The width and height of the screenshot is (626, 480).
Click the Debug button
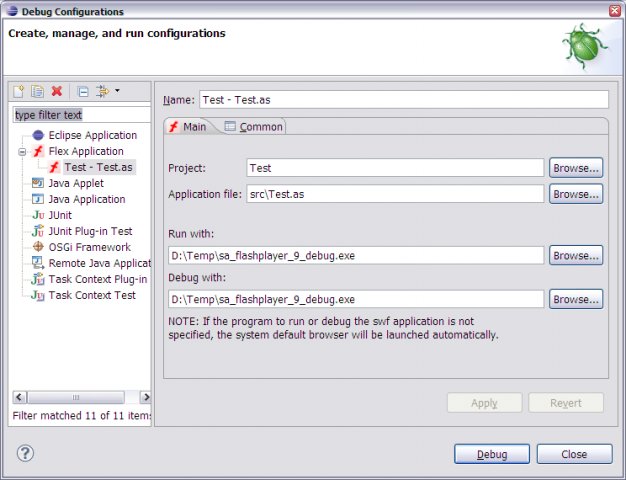click(492, 454)
